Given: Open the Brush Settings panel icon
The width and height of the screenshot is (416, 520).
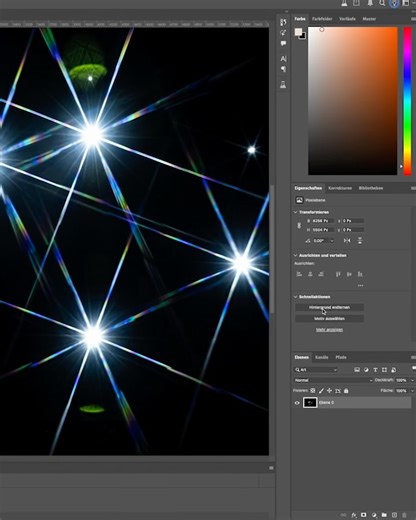Looking at the screenshot, I should [283, 33].
